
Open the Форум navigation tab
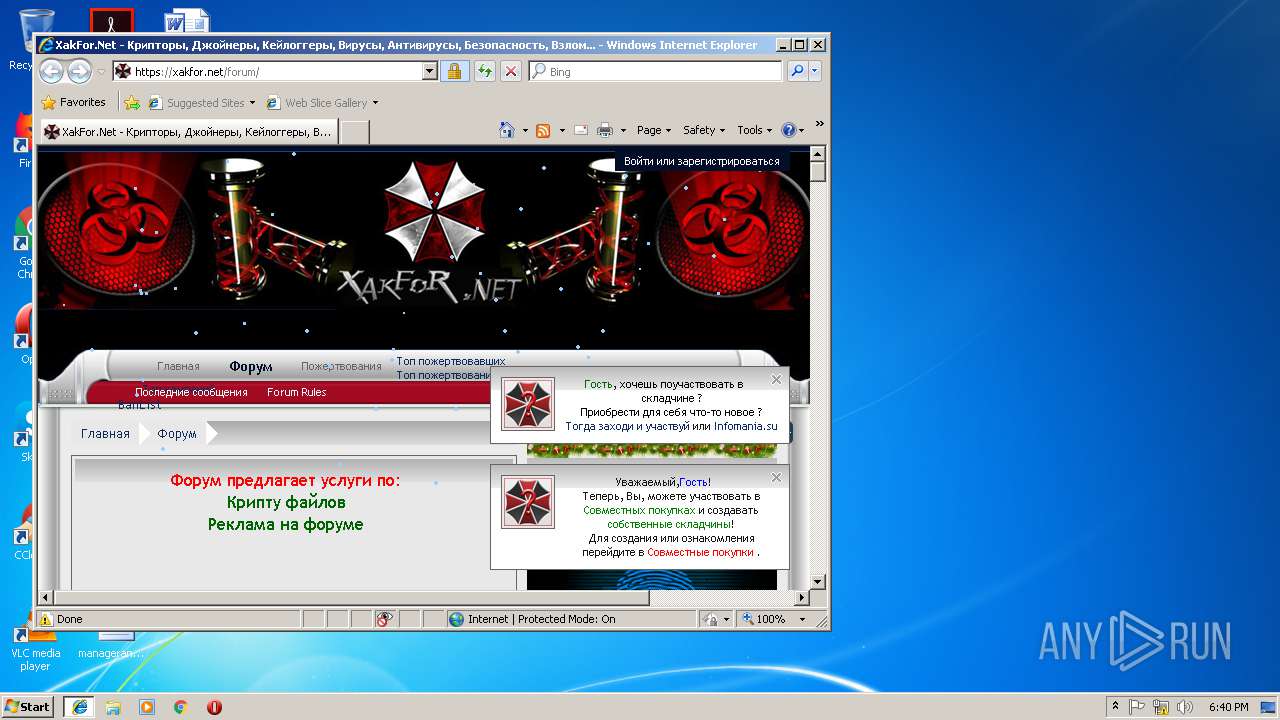250,366
